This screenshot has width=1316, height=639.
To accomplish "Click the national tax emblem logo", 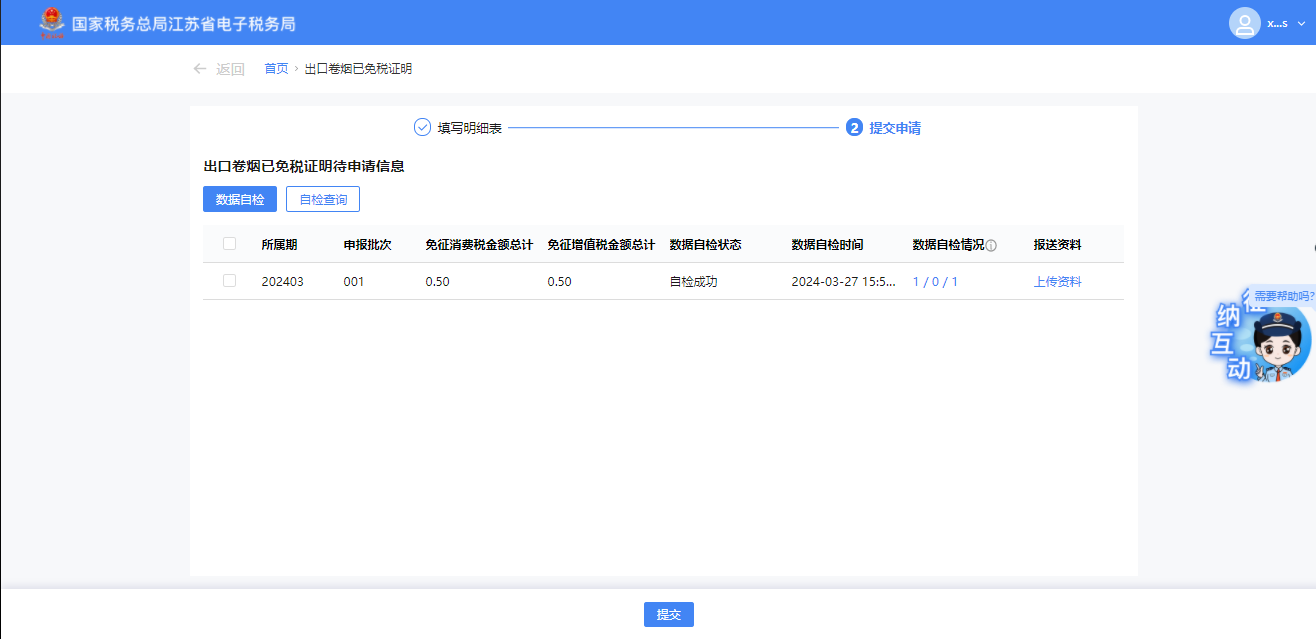I will click(49, 23).
